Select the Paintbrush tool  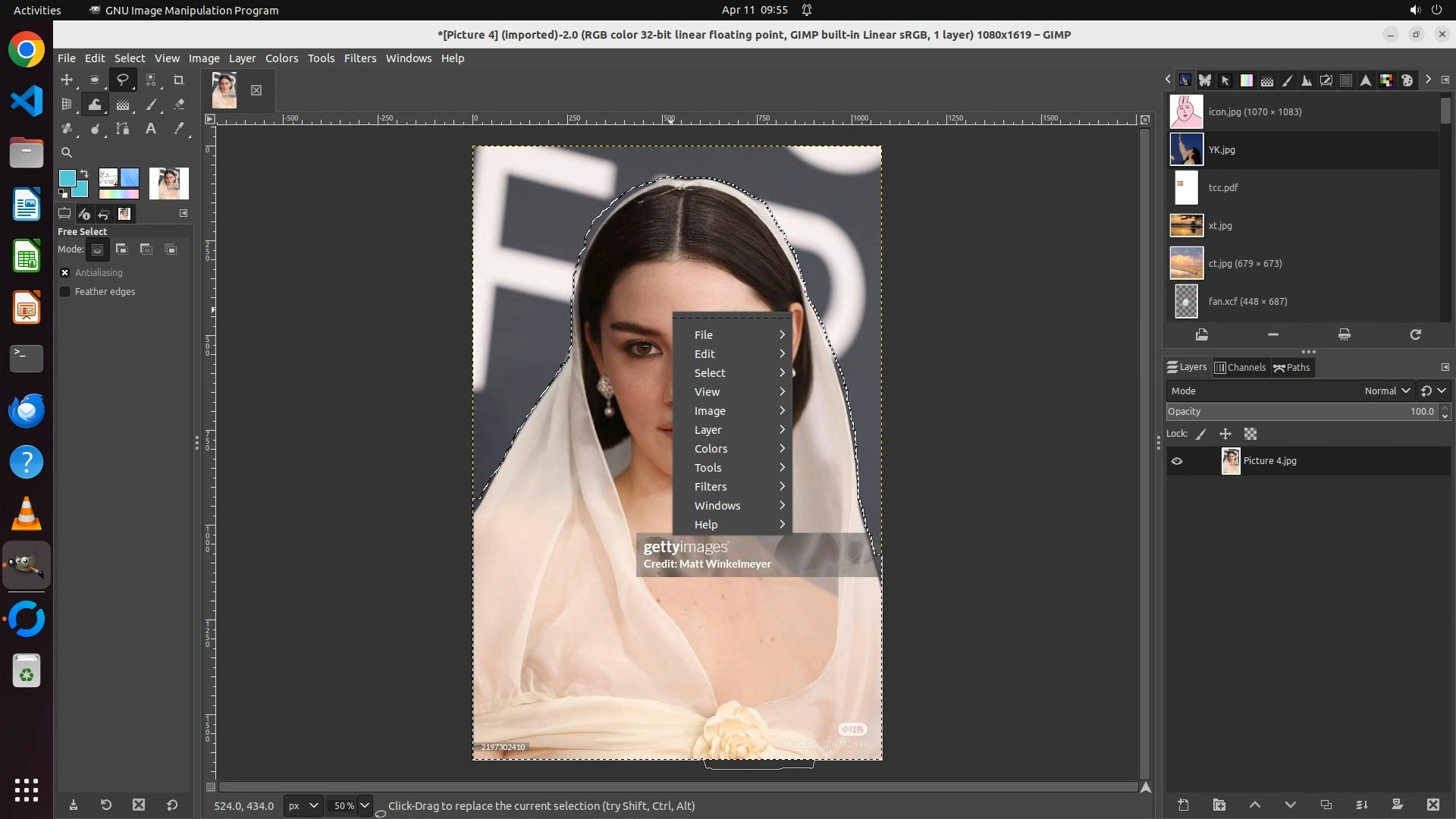pos(151,105)
